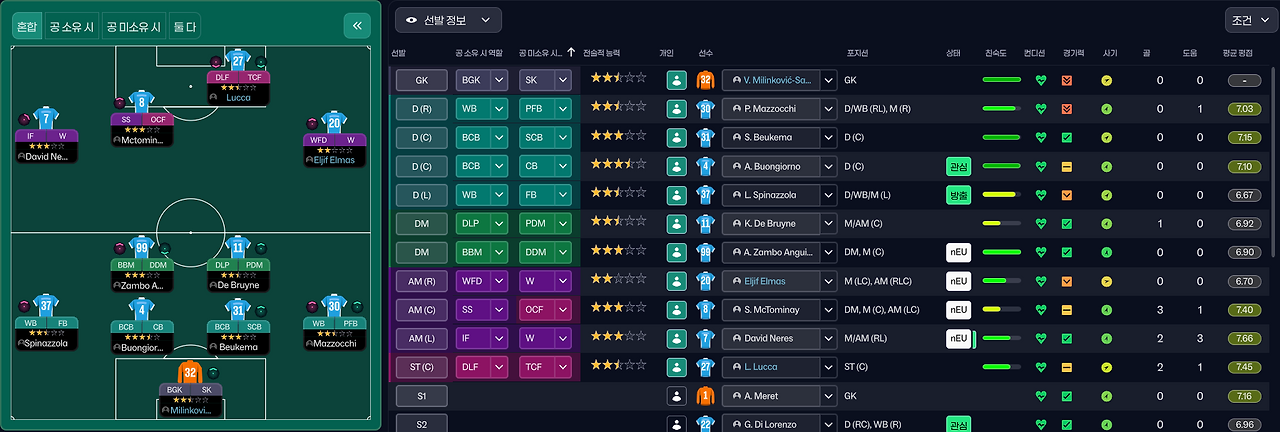Click the person icon in Mazzocchi's row
This screenshot has width=1280, height=432.
point(677,109)
